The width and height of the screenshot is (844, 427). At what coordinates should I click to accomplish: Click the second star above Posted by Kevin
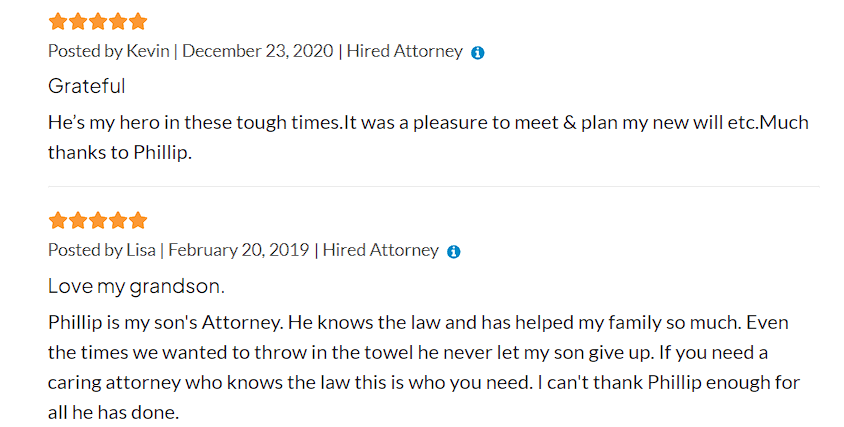[x=78, y=22]
